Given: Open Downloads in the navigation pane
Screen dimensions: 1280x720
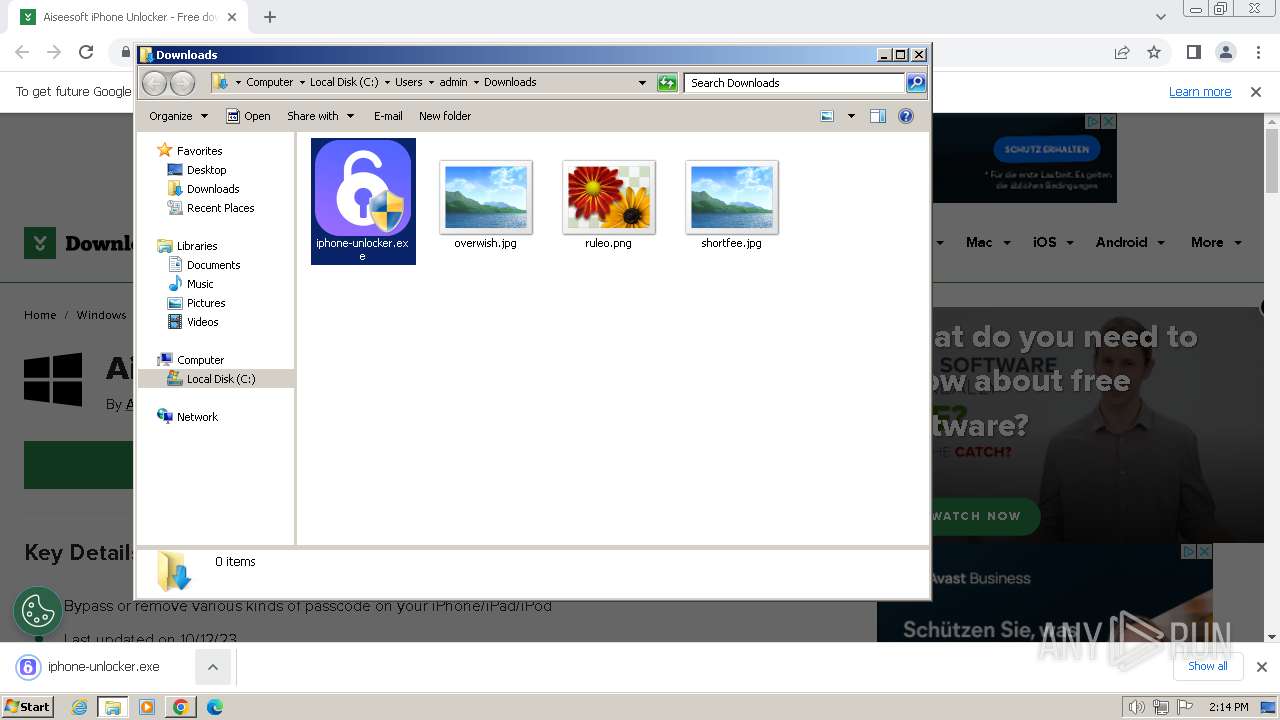Looking at the screenshot, I should [x=213, y=189].
